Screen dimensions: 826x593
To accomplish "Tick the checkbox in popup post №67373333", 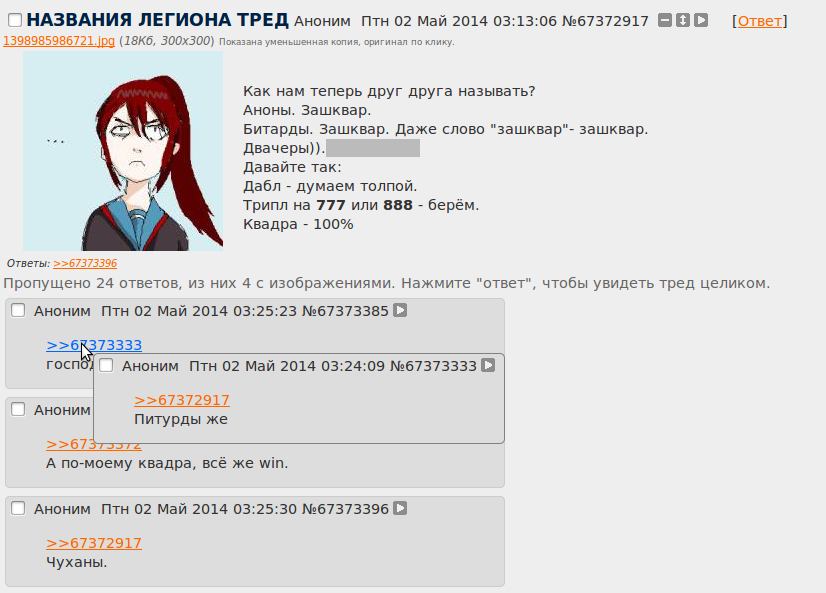I will [x=106, y=365].
